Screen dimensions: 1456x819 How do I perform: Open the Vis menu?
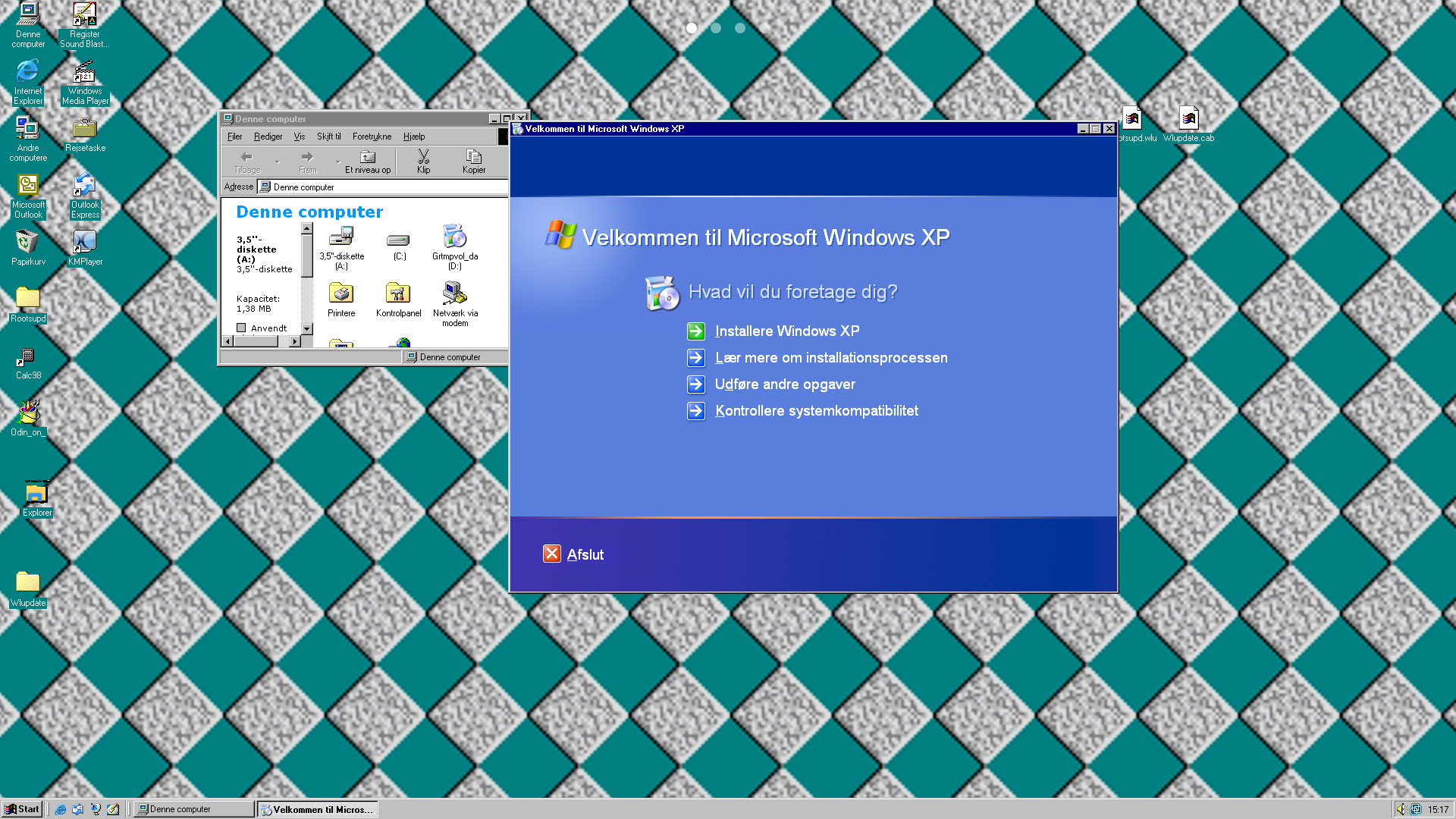(x=299, y=136)
